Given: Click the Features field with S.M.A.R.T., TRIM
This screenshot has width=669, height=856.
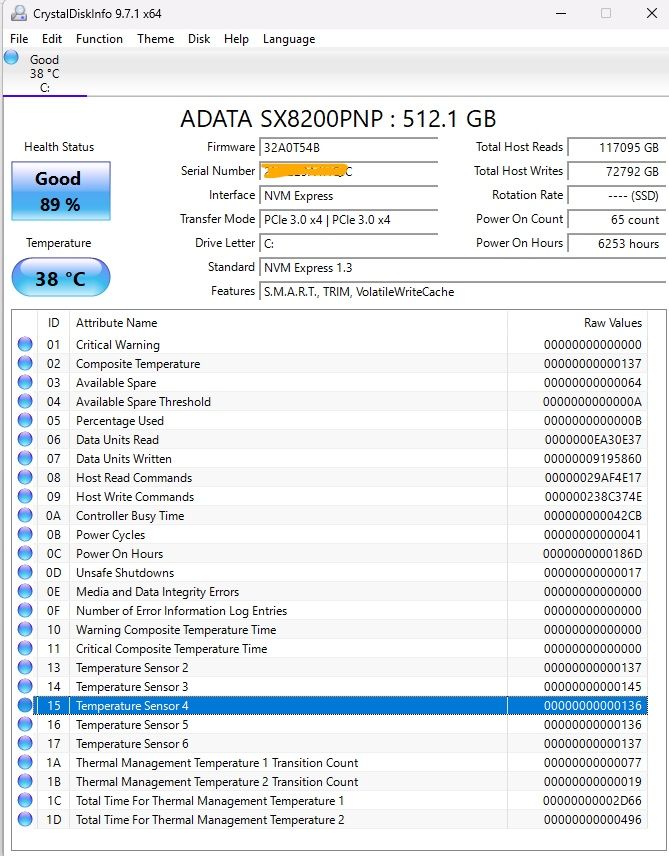Looking at the screenshot, I should [462, 292].
